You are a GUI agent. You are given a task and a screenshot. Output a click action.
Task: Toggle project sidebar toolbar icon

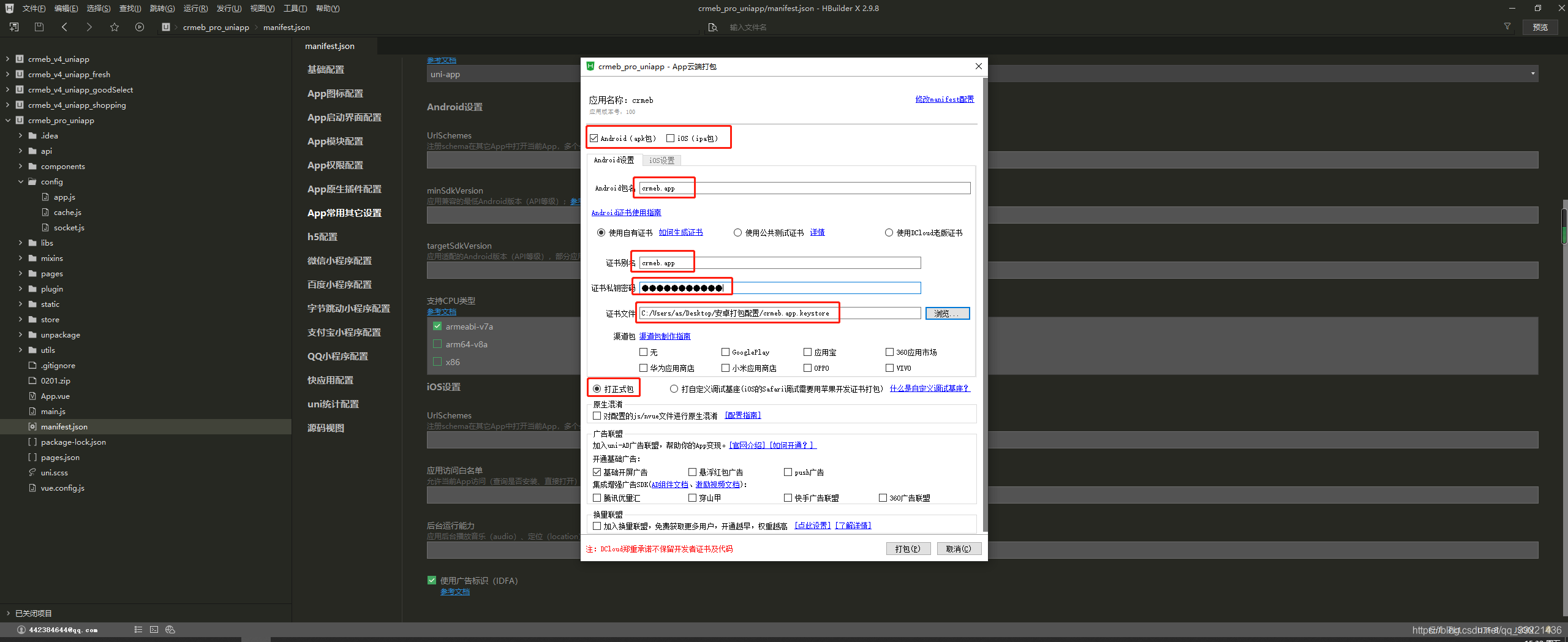pos(14,27)
